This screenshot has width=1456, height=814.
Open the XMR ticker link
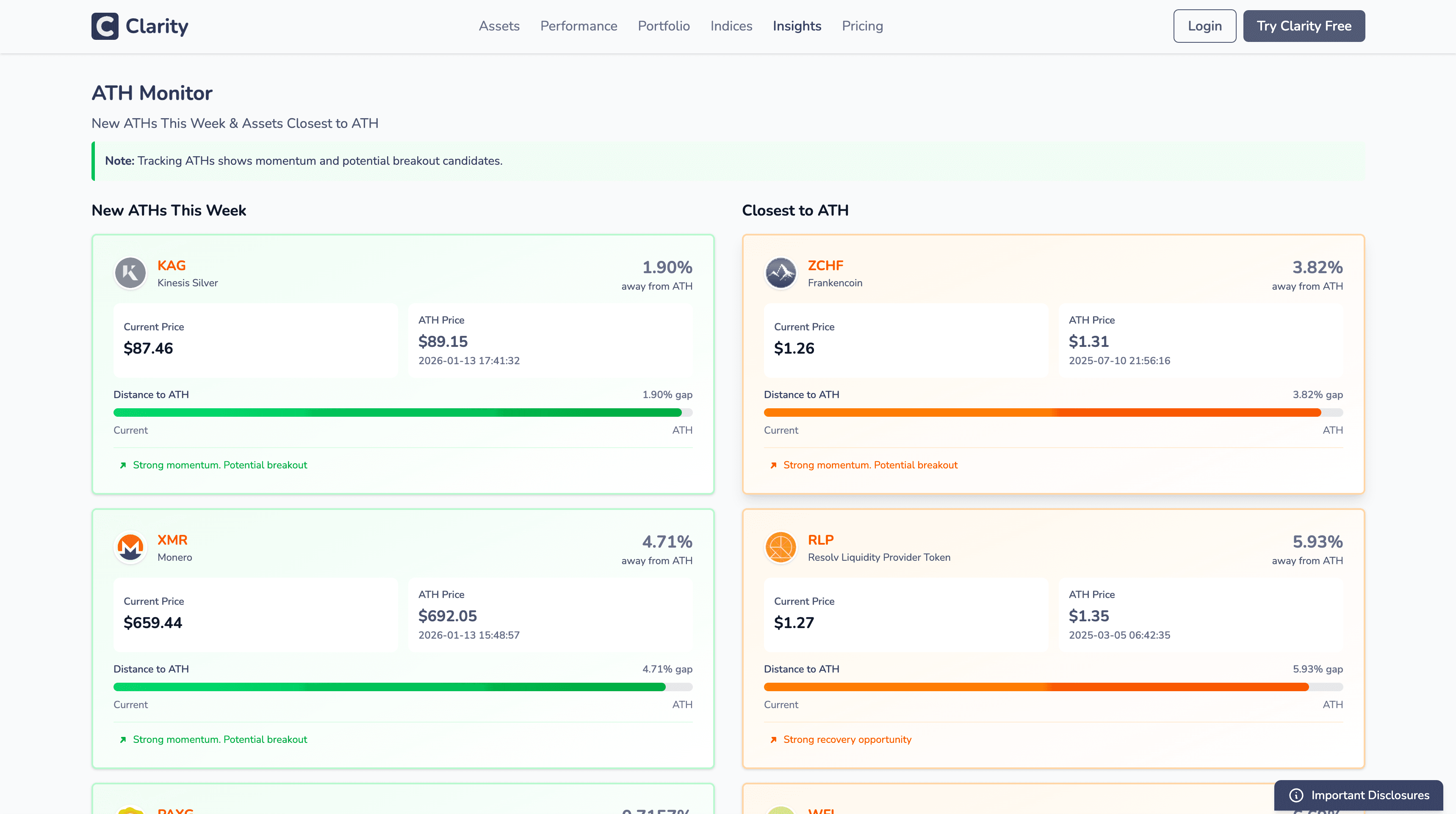(x=172, y=540)
